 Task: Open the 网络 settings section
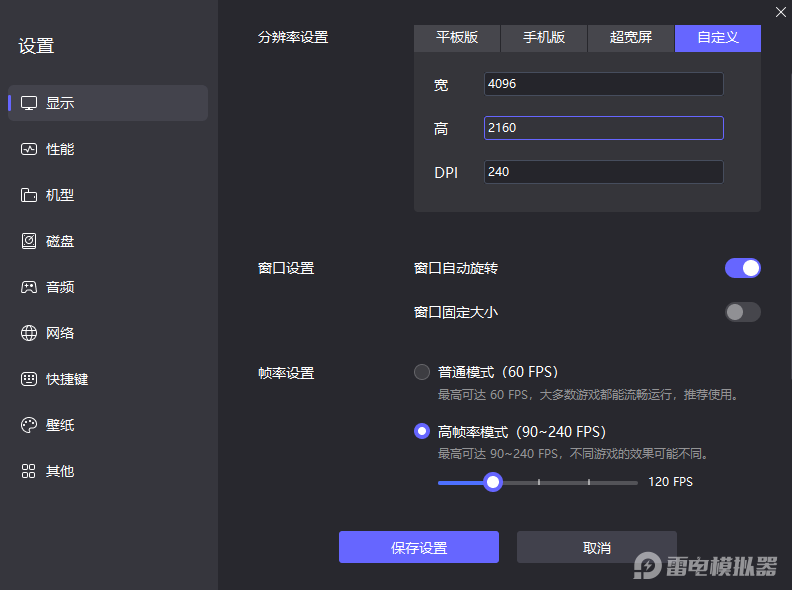point(108,333)
